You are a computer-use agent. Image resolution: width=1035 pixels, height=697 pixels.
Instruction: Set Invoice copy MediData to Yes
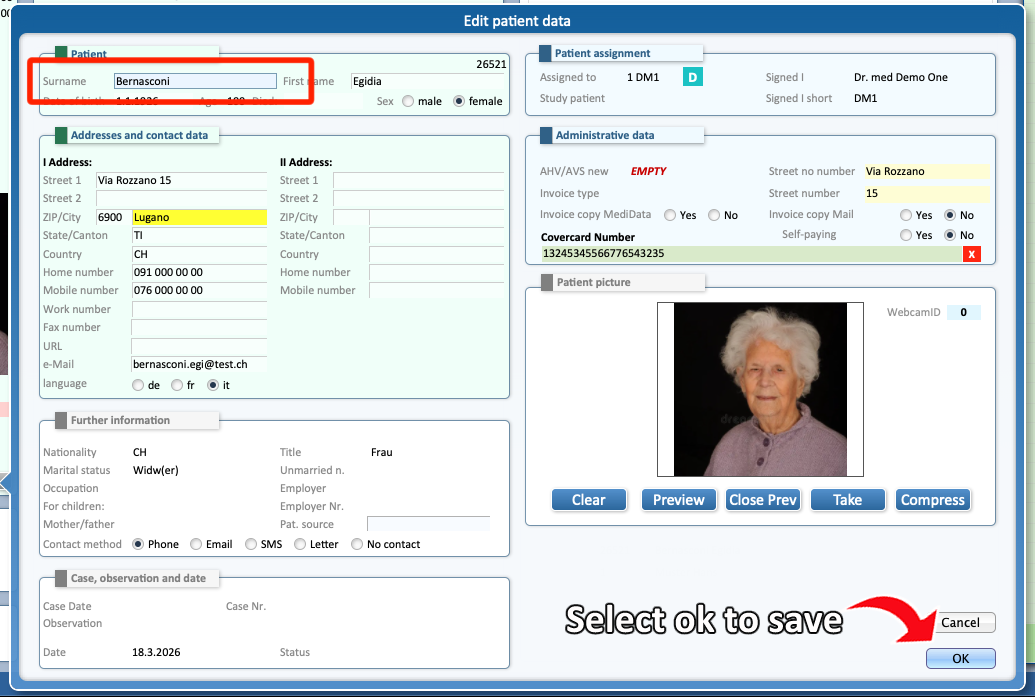[670, 215]
